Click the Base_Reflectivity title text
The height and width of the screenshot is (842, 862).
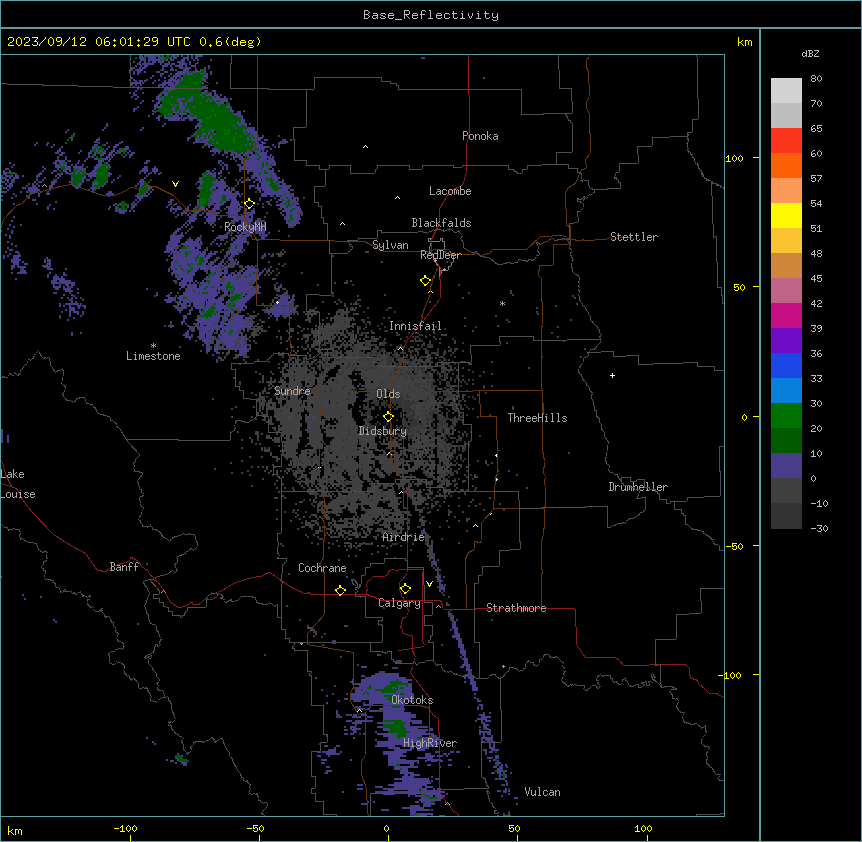(431, 15)
